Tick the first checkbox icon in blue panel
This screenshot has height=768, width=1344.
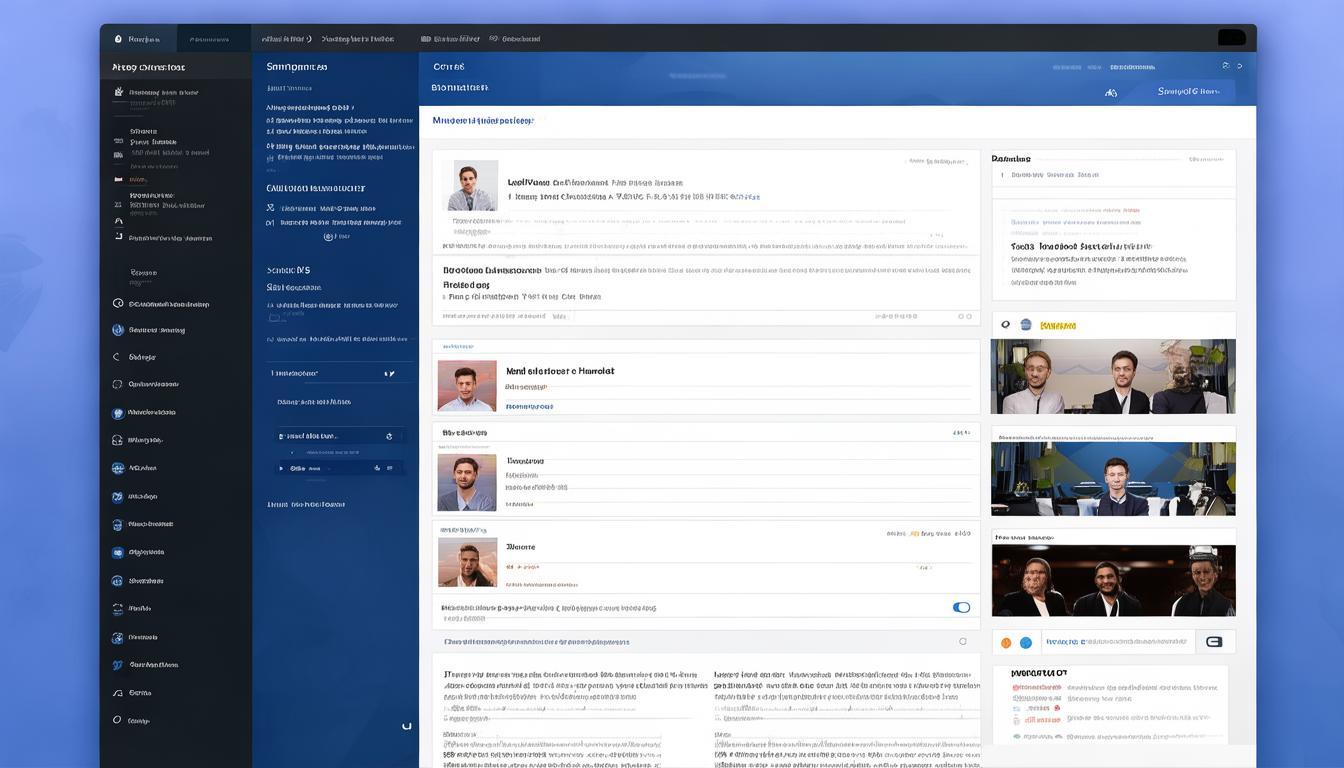[271, 208]
